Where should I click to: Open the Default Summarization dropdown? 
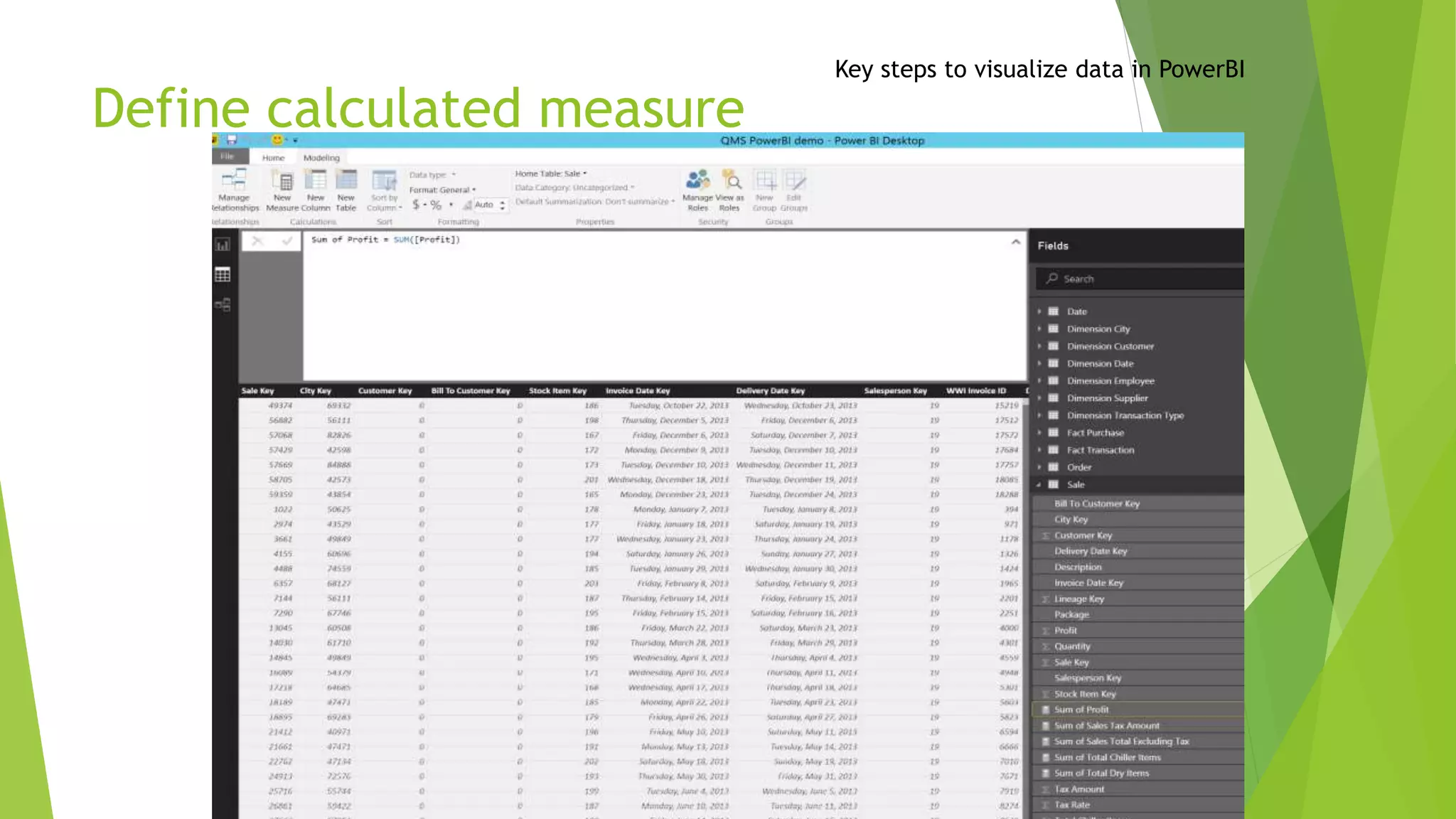pos(595,202)
